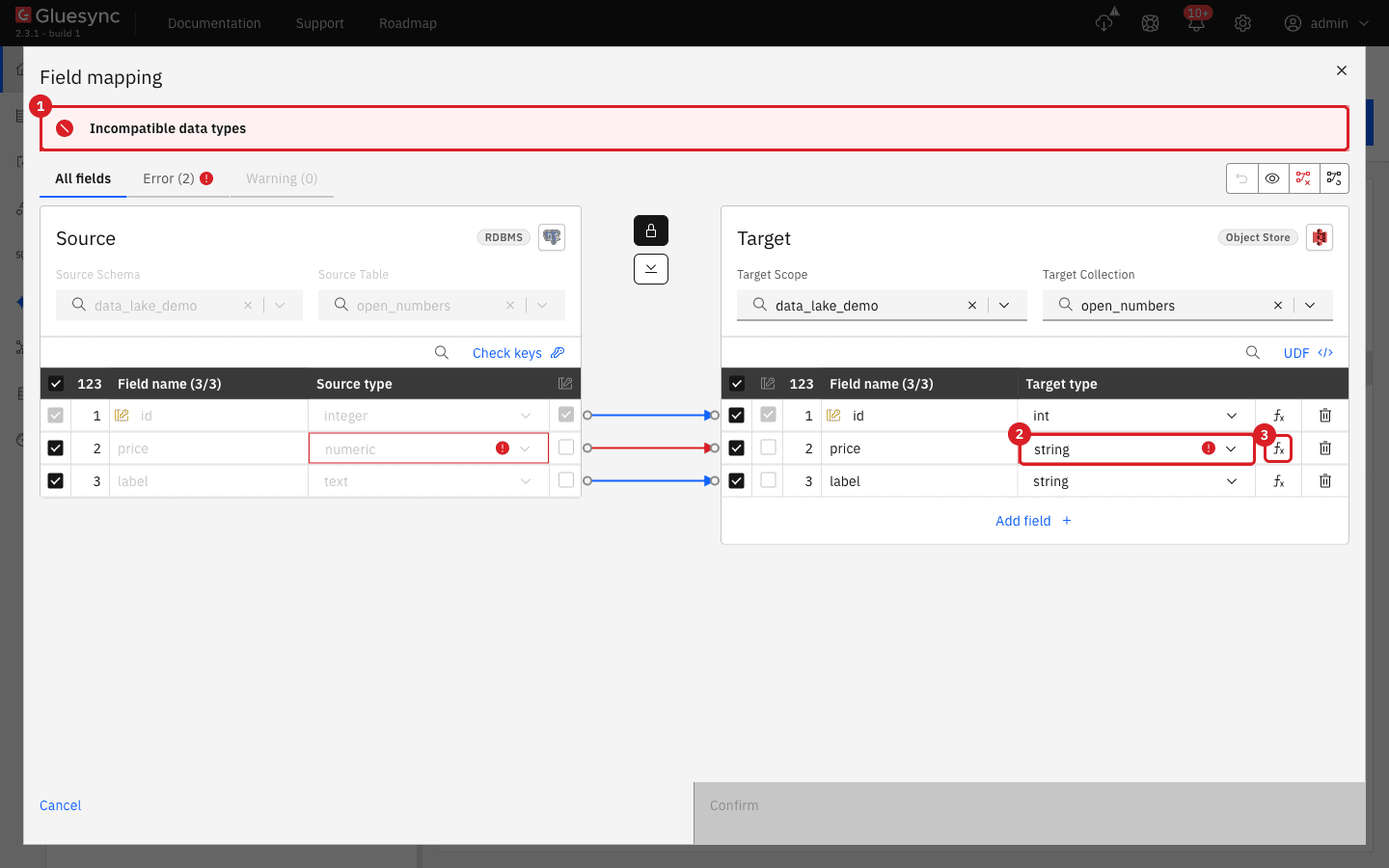Open the function editor for the price field

click(x=1278, y=448)
